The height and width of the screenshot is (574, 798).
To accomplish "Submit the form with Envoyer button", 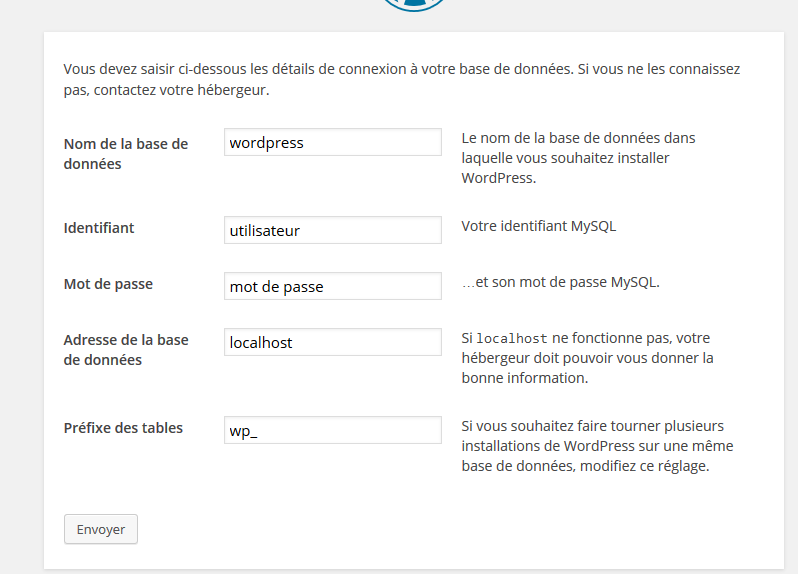I will point(101,529).
